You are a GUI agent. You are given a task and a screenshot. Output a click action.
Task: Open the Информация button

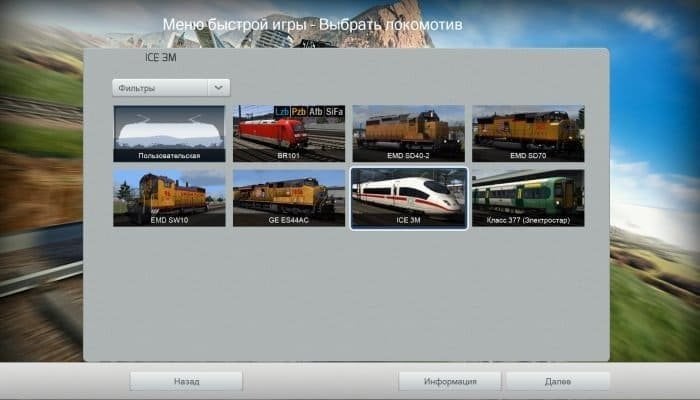(x=449, y=381)
